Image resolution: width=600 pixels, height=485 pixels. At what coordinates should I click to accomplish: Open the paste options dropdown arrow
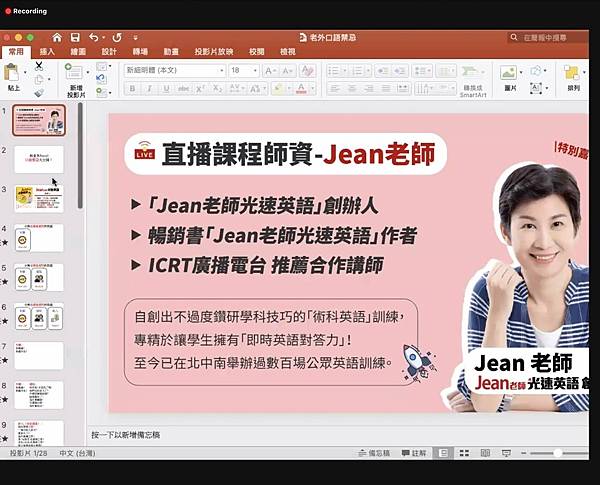point(25,72)
